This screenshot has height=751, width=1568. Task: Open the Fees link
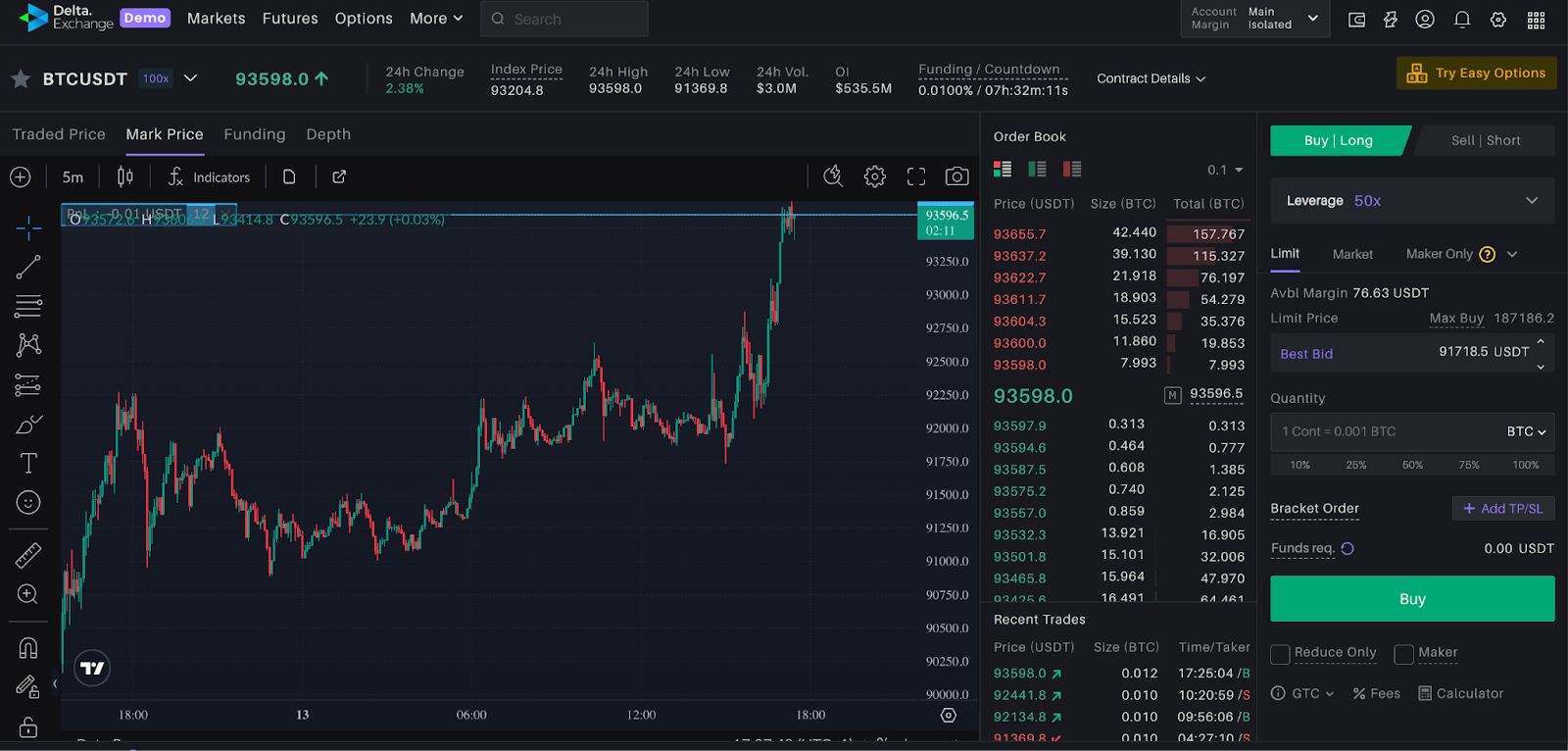point(1376,693)
